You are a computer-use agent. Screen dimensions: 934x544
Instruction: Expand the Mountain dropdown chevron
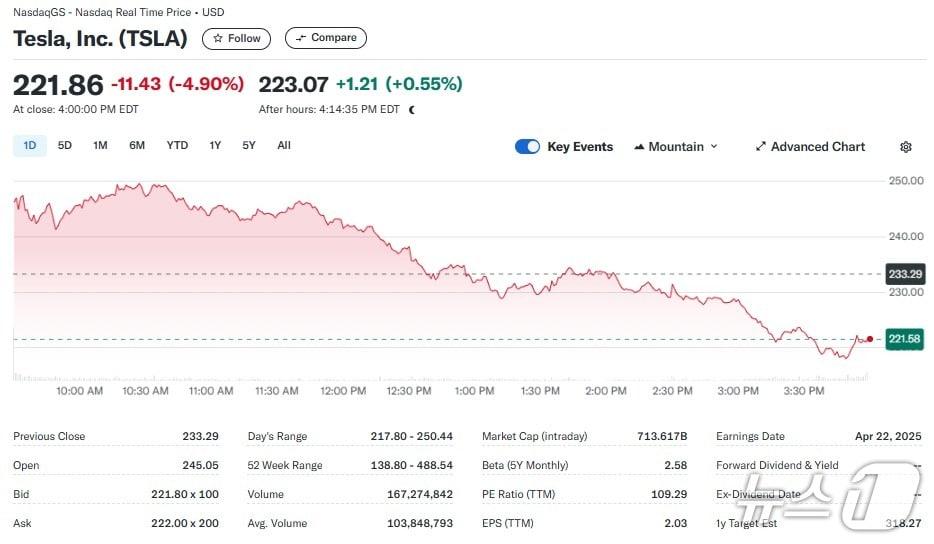pyautogui.click(x=714, y=147)
